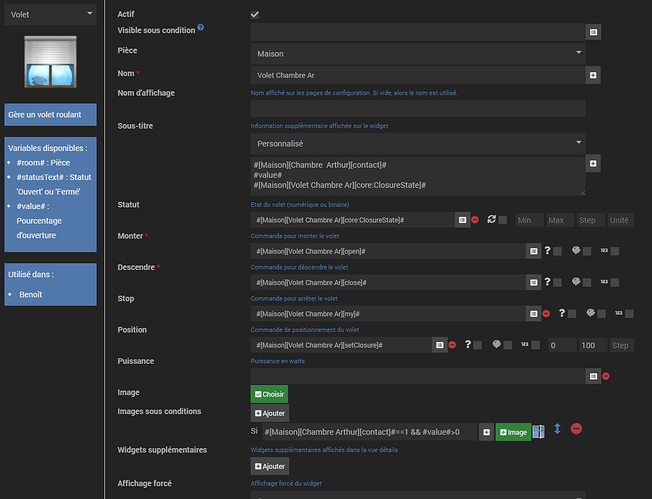Click the plus icon beside the Si condition
The image size is (652, 499).
487,432
